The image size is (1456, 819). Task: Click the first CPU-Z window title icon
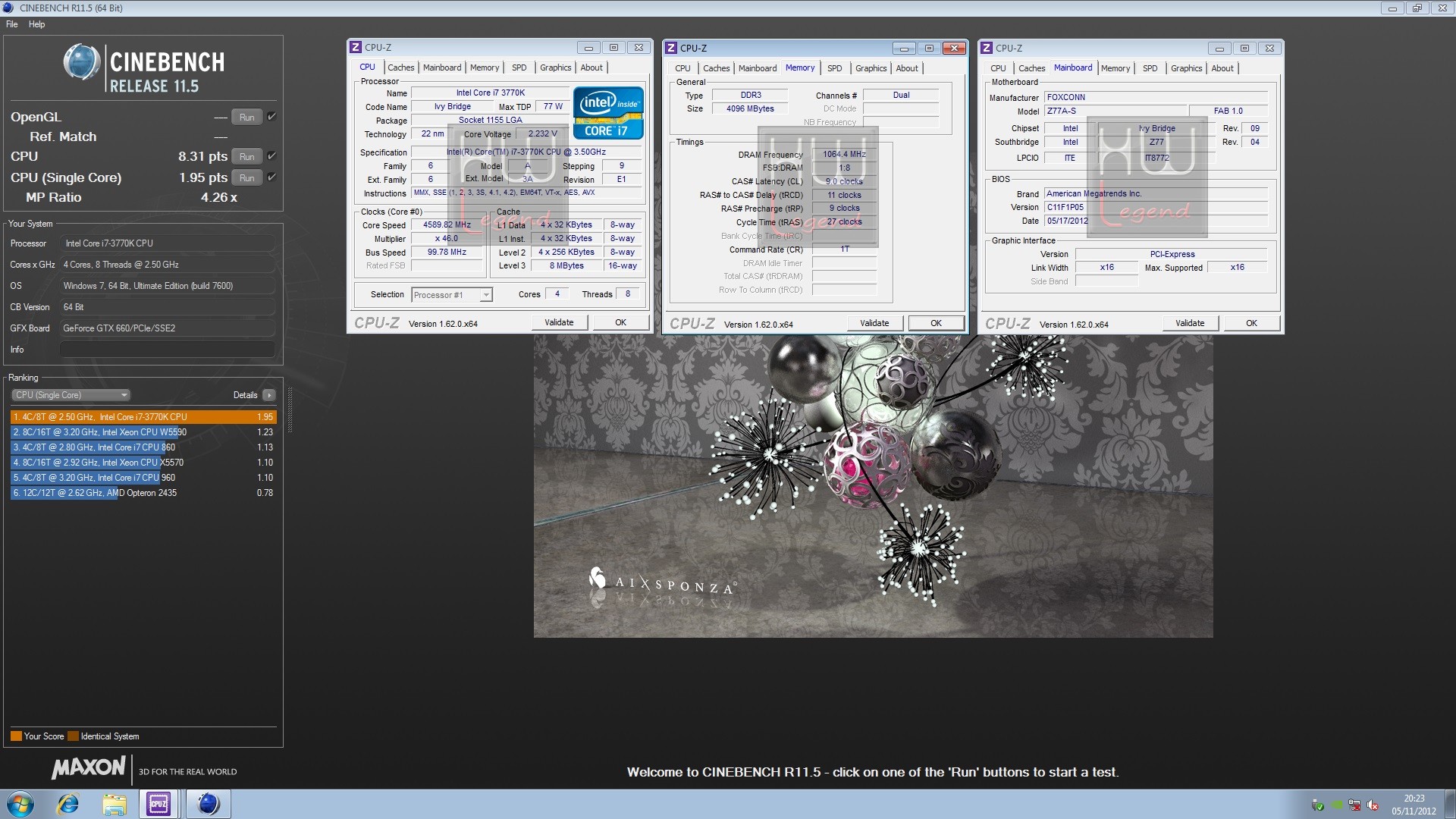(x=355, y=47)
